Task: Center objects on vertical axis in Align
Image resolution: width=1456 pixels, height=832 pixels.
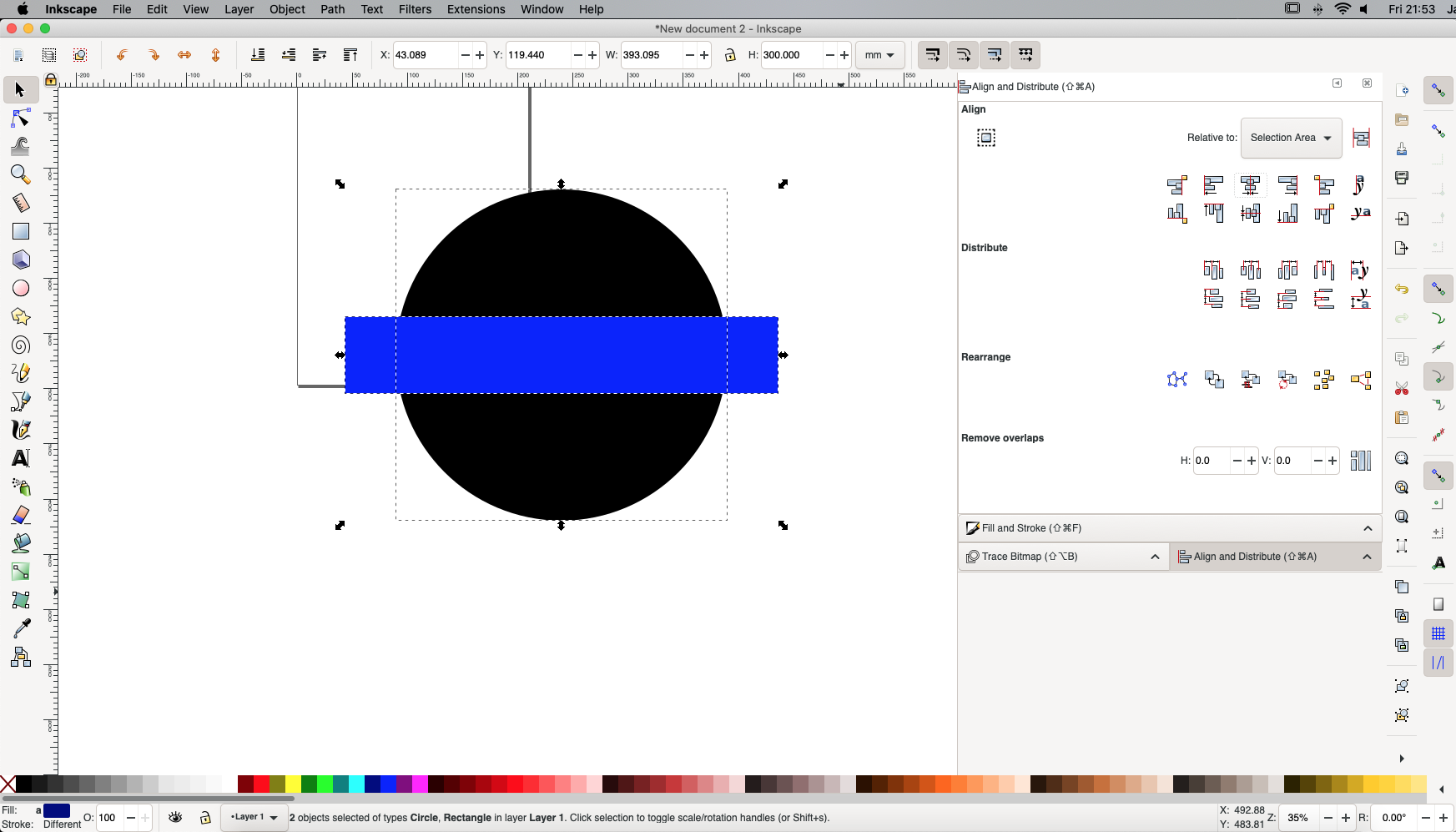Action: pyautogui.click(x=1250, y=185)
